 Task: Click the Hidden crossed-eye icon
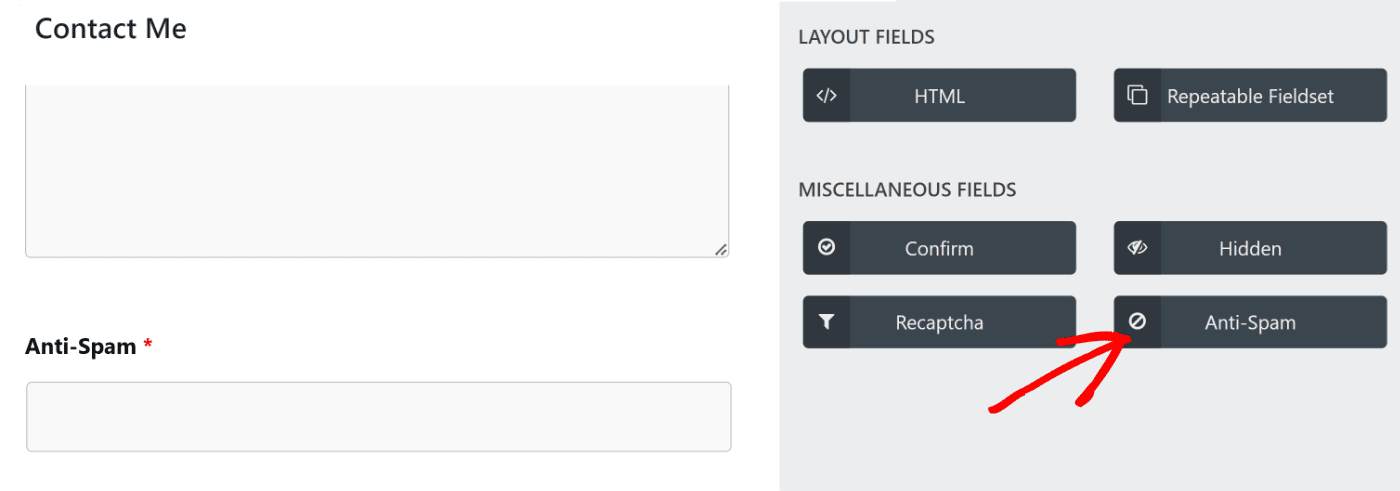point(1137,248)
